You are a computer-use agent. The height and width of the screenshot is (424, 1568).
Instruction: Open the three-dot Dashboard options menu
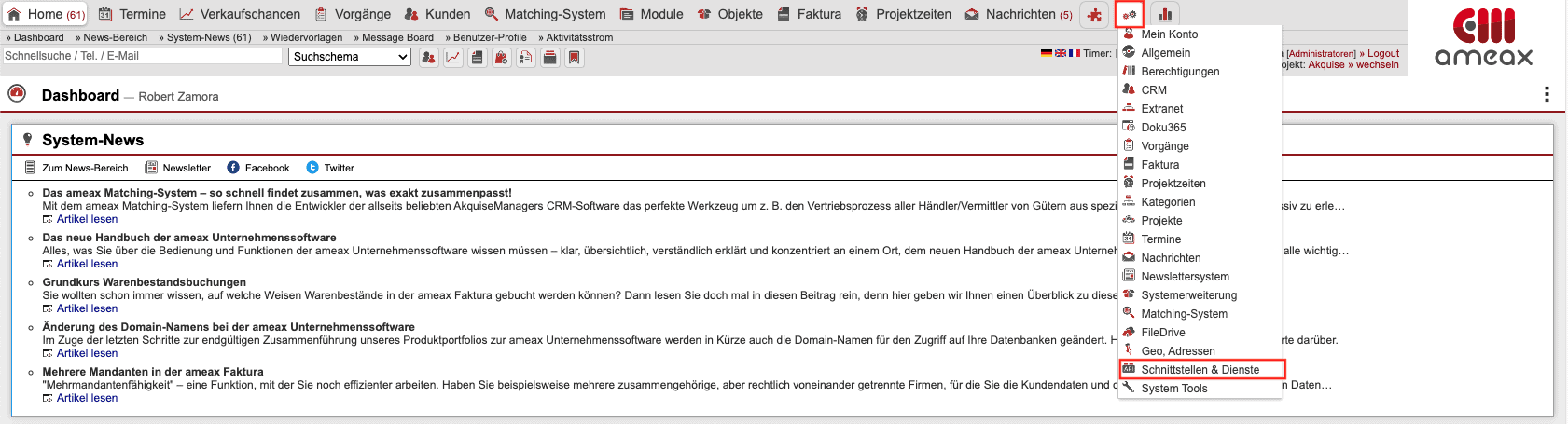1547,94
